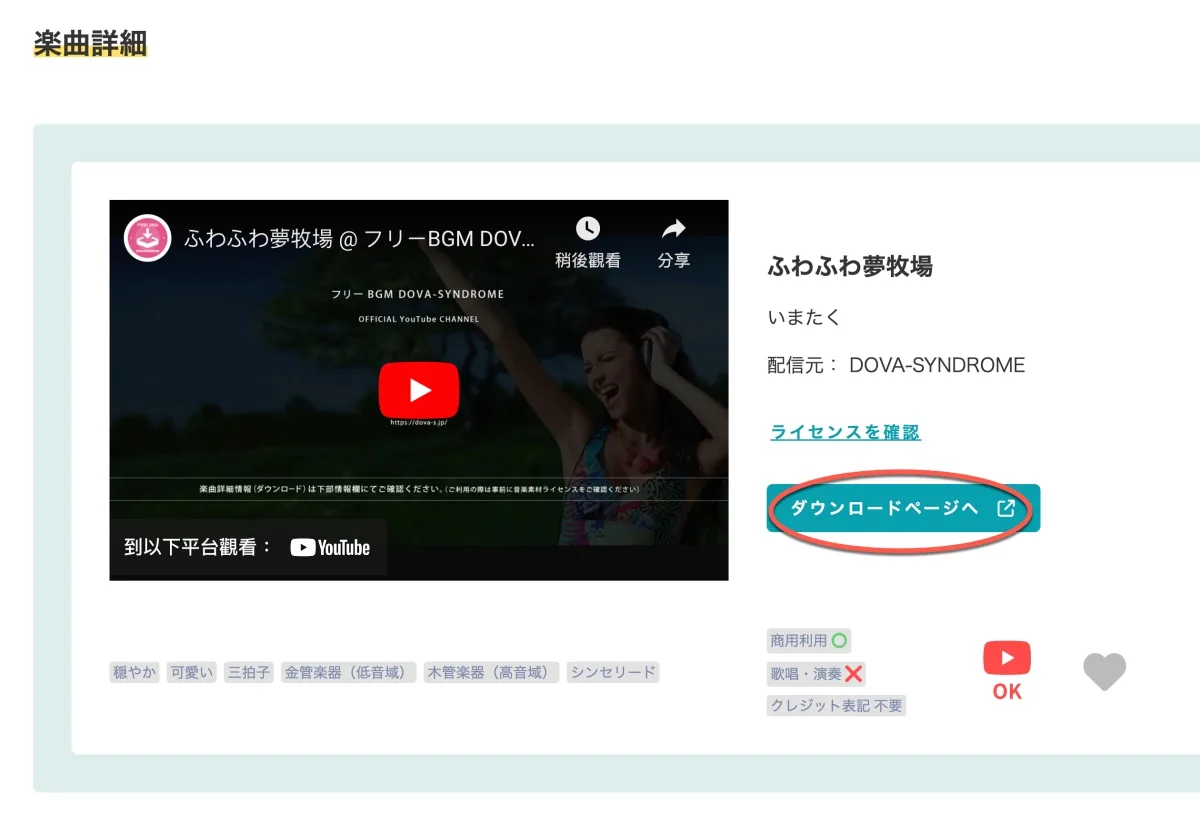Click the 楽曲詳細 heading
Image resolution: width=1200 pixels, height=832 pixels.
tap(90, 43)
